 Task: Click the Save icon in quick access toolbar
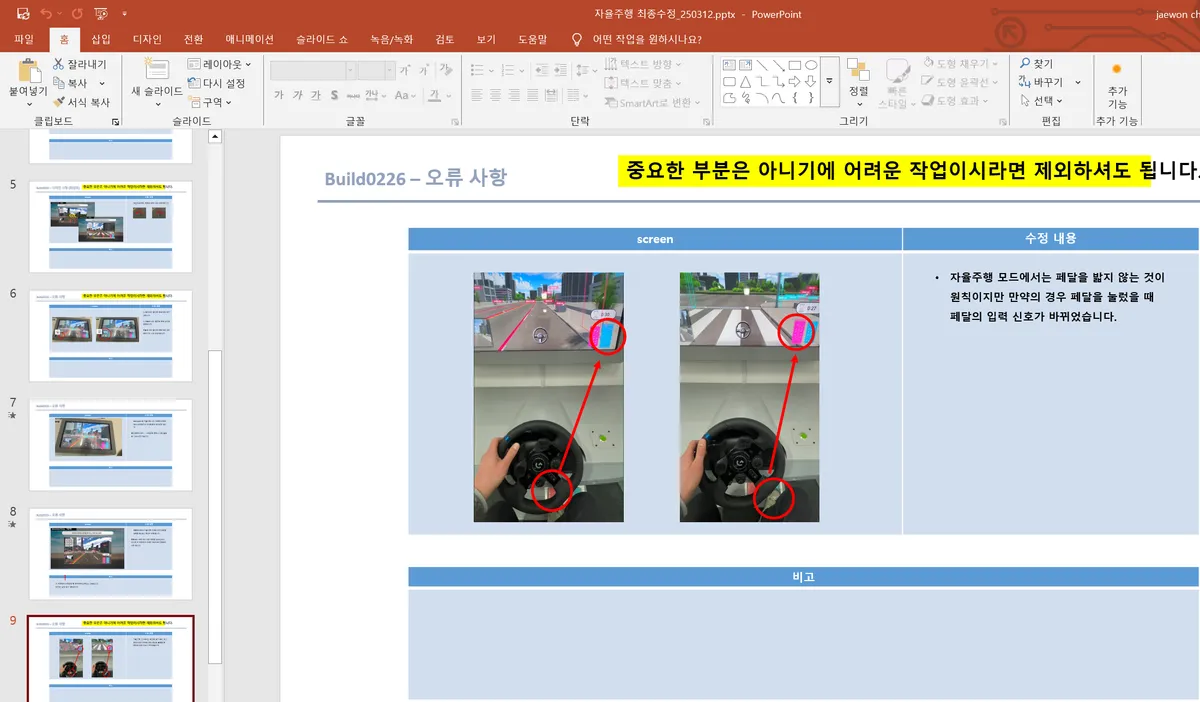coord(23,14)
